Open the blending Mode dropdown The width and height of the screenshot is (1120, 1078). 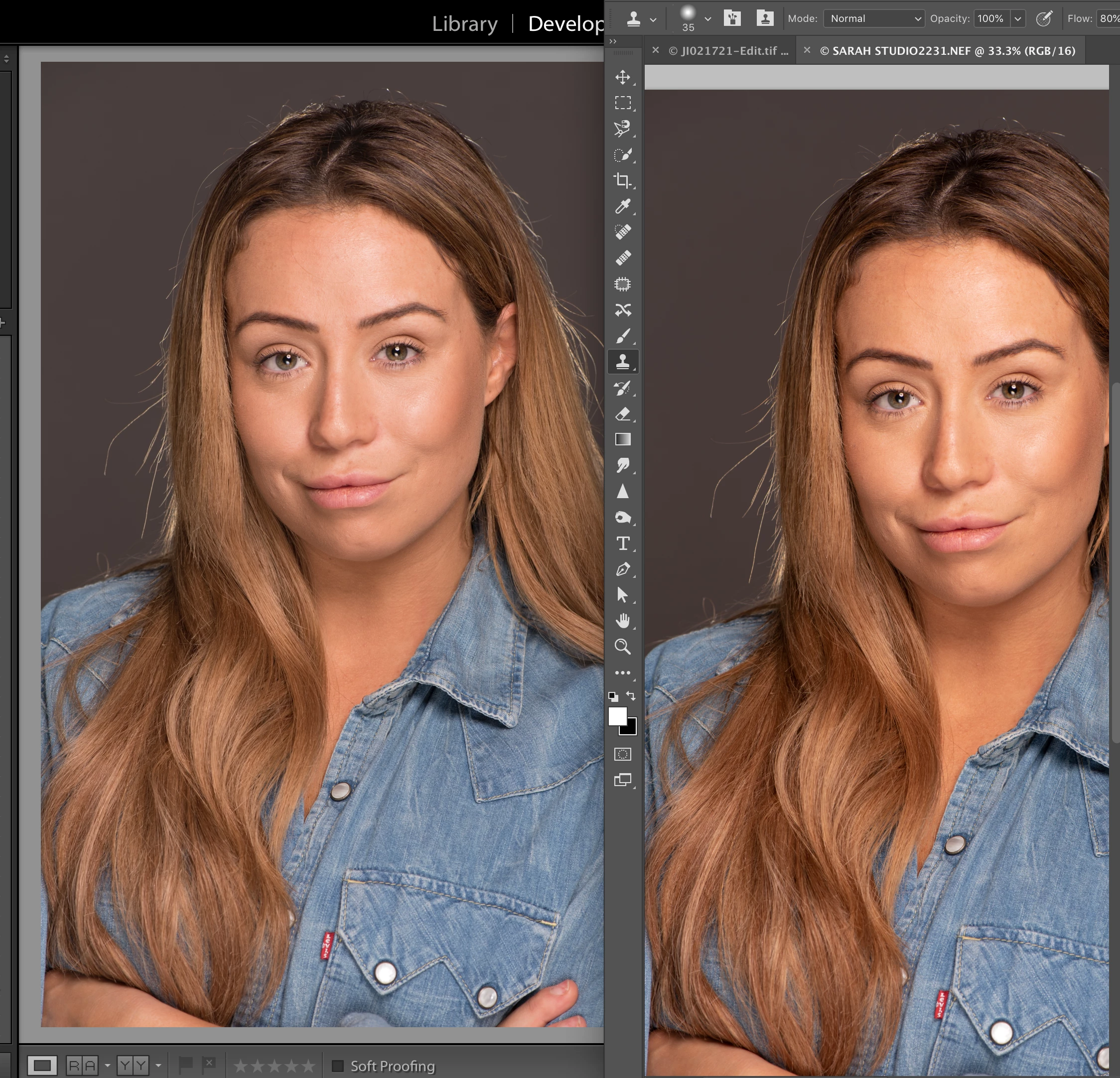(873, 18)
